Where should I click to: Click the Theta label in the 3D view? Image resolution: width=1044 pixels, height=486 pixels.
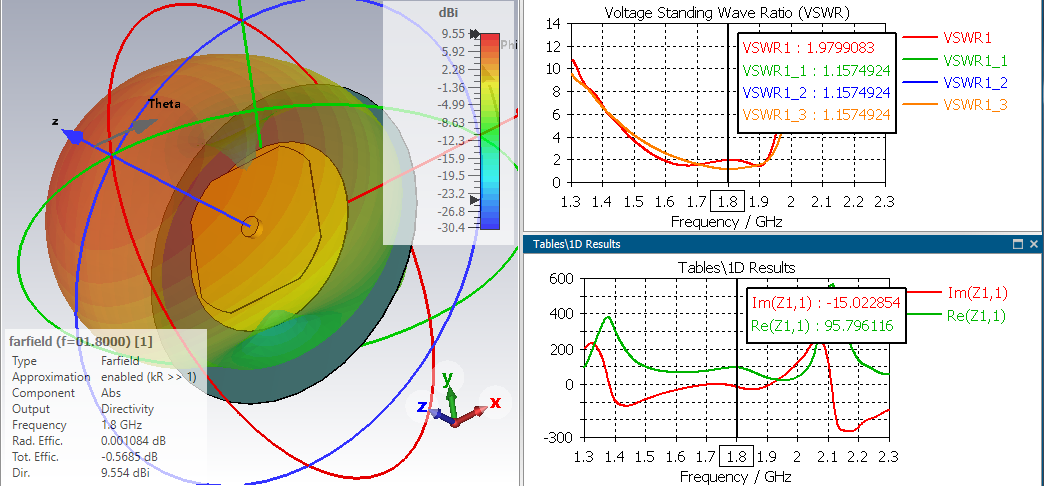(164, 104)
